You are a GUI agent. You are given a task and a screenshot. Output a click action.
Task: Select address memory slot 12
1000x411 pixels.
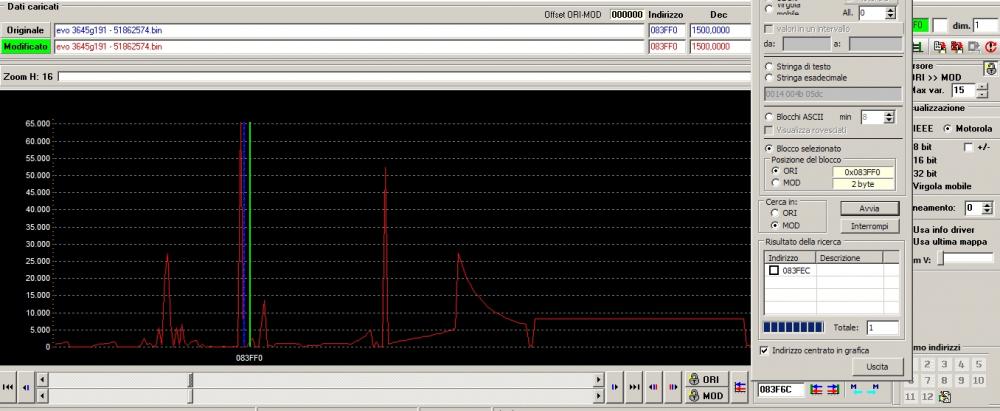point(927,397)
